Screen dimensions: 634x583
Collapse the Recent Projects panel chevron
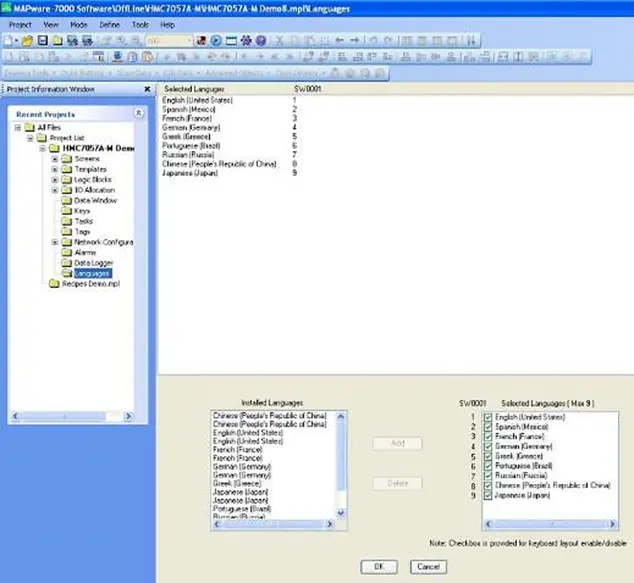pyautogui.click(x=139, y=113)
